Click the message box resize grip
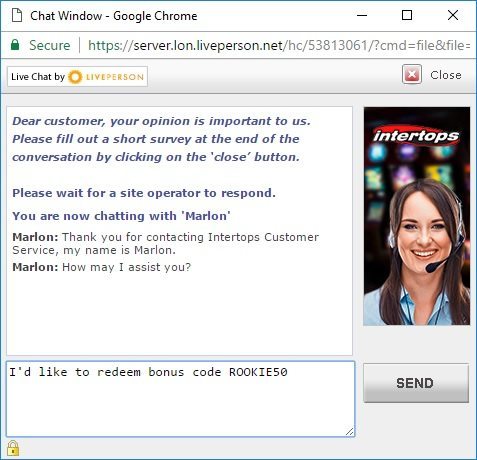Image resolution: width=477 pixels, height=460 pixels. 350,432
